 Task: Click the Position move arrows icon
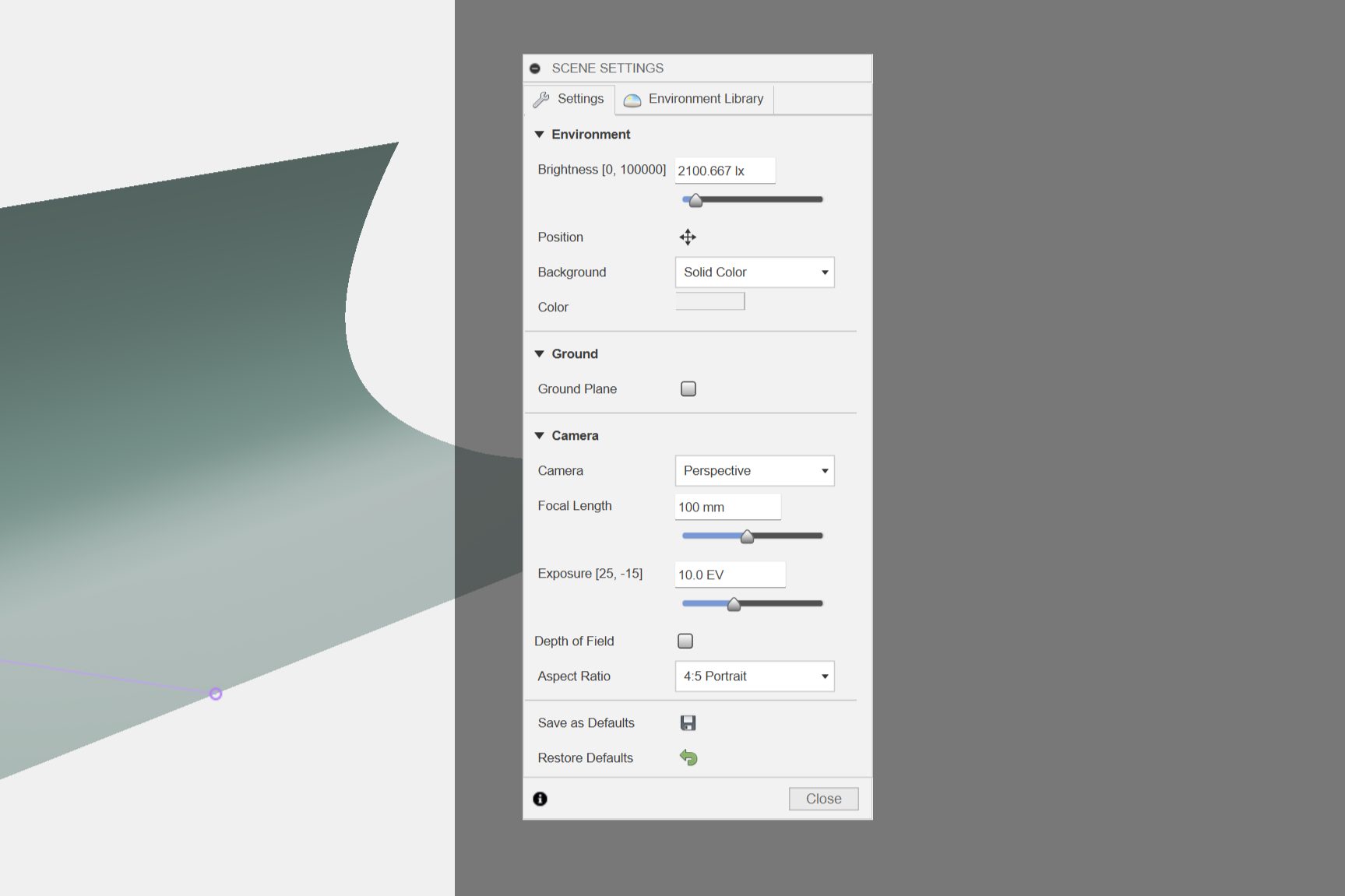(688, 237)
